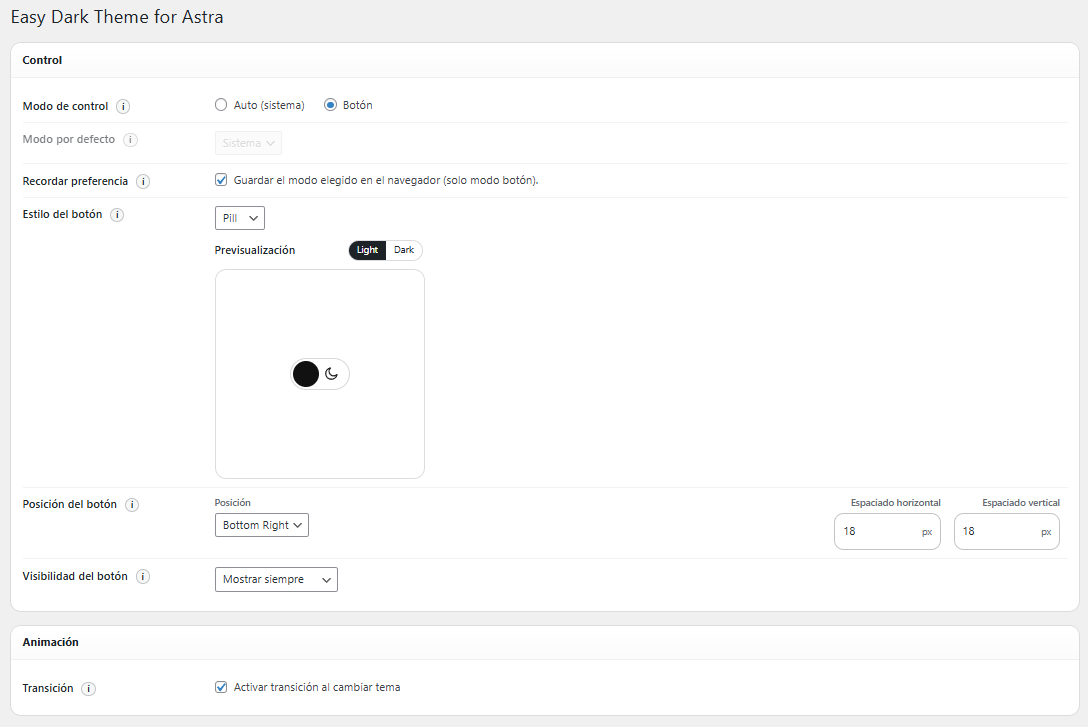
Task: Switch preview to Dark tab
Action: [404, 250]
